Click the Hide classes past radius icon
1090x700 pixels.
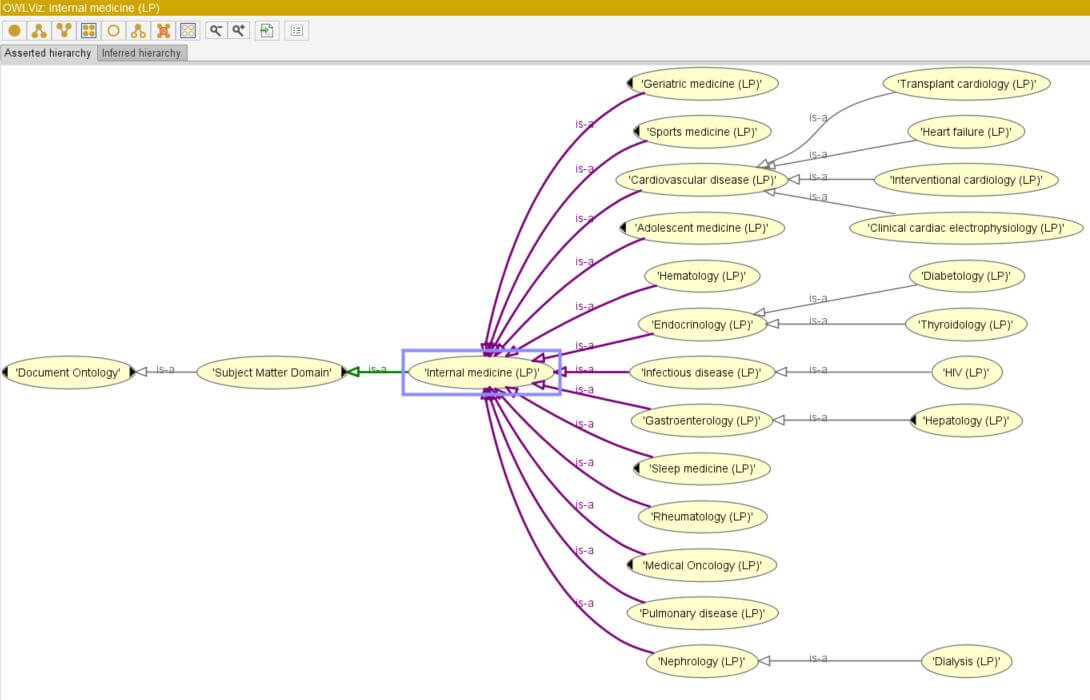coord(163,31)
